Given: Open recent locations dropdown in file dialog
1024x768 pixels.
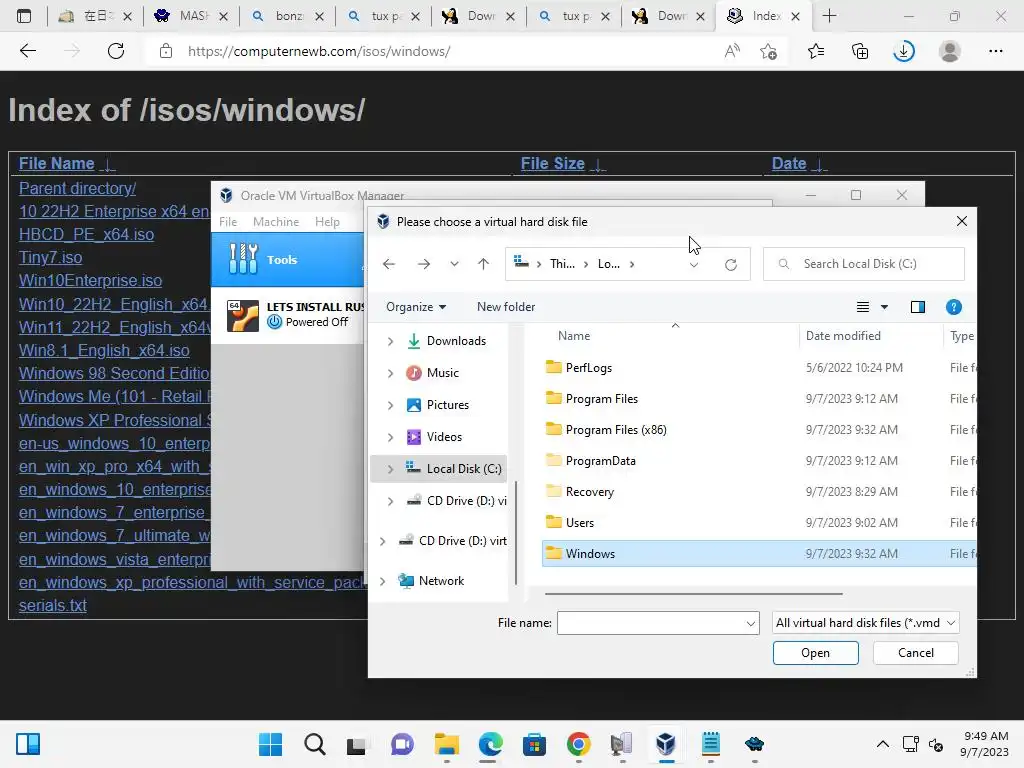Looking at the screenshot, I should pos(454,264).
